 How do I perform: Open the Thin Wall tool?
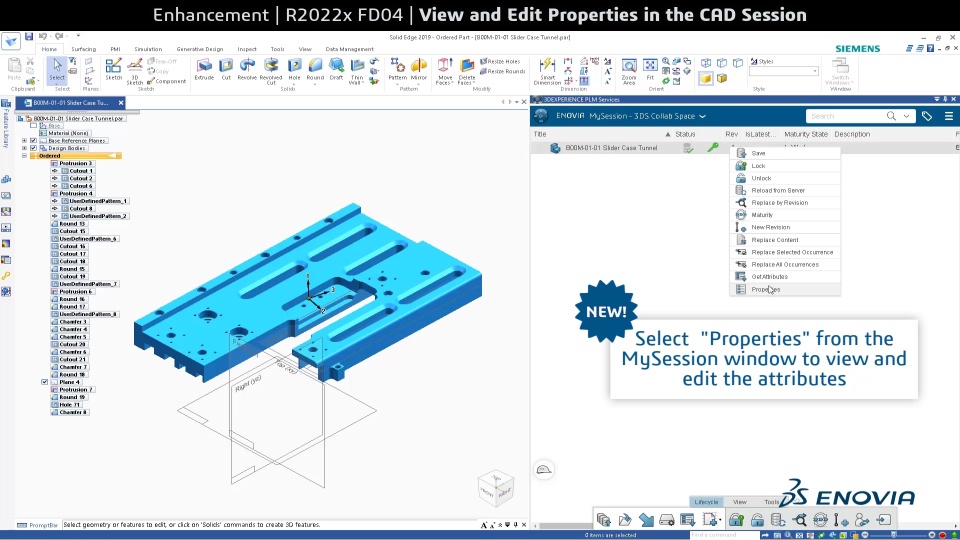pos(357,71)
